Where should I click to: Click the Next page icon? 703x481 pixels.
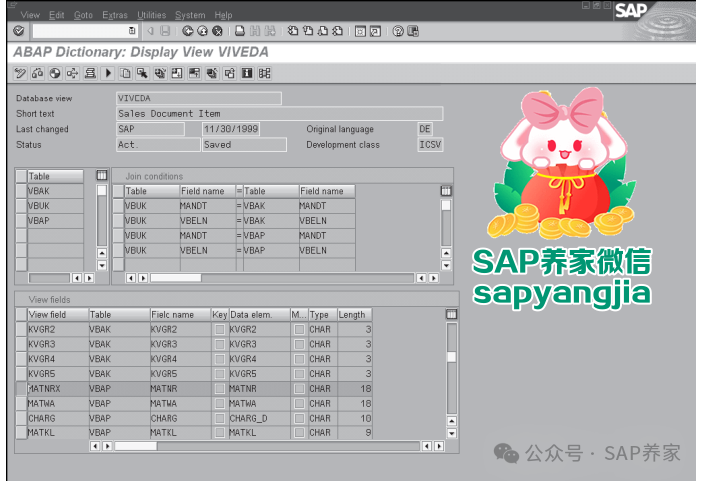tap(323, 31)
